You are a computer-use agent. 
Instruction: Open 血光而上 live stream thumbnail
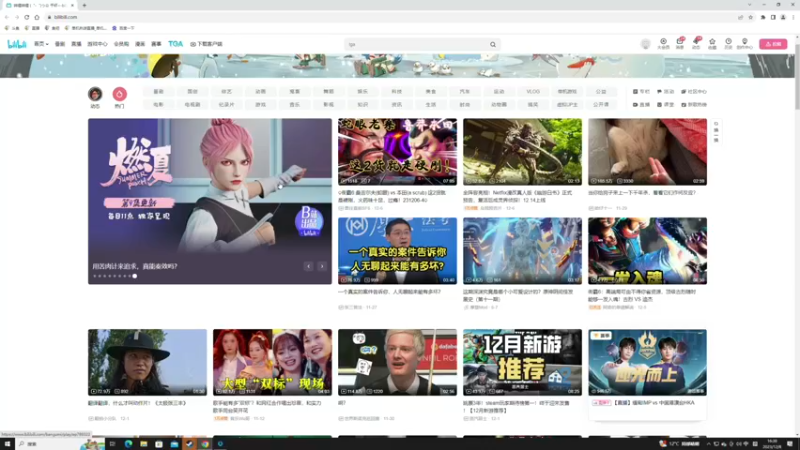click(647, 362)
